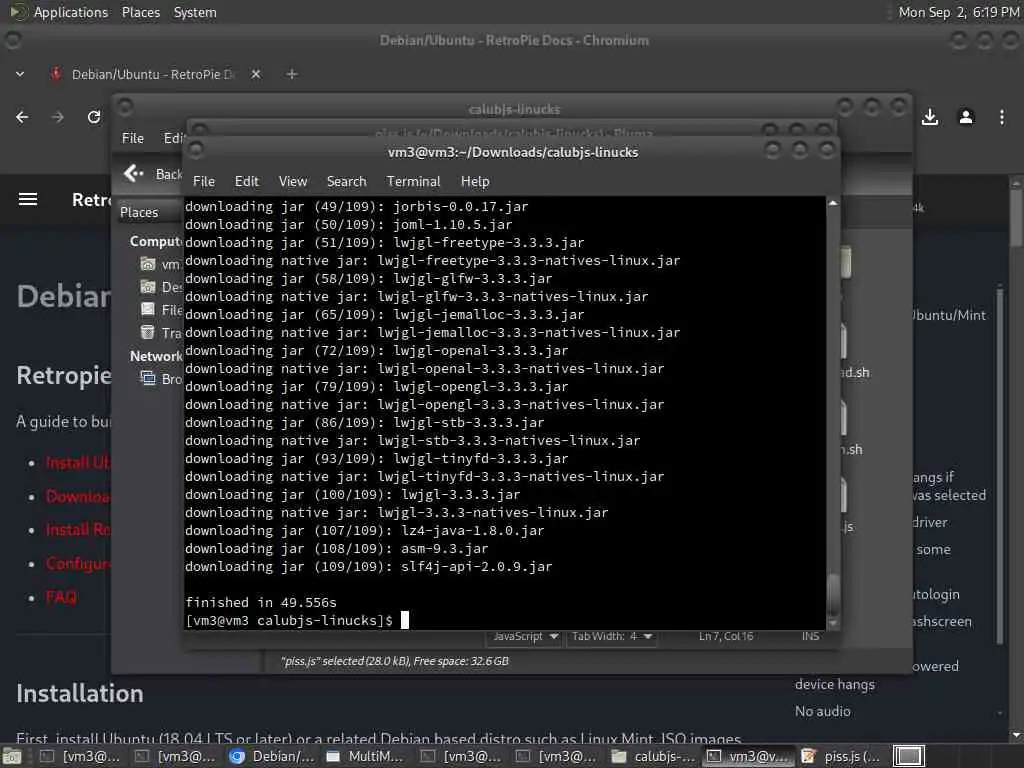Screen dimensions: 1024x768
Task: Open Chromium three-dot menu
Action: point(1002,117)
